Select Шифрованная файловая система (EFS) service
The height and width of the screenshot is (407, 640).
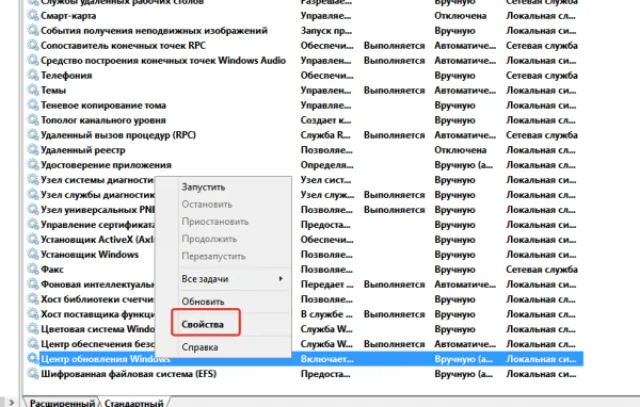(x=129, y=374)
